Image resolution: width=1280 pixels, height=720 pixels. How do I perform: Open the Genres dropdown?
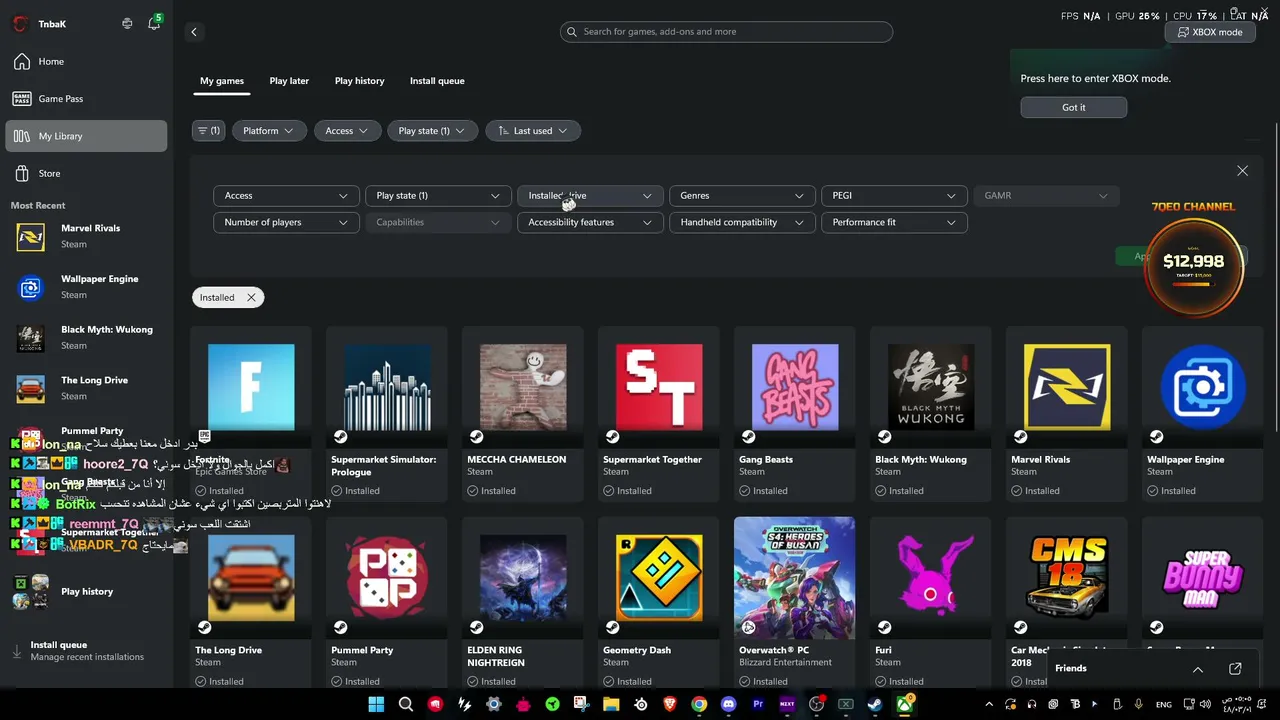click(742, 196)
